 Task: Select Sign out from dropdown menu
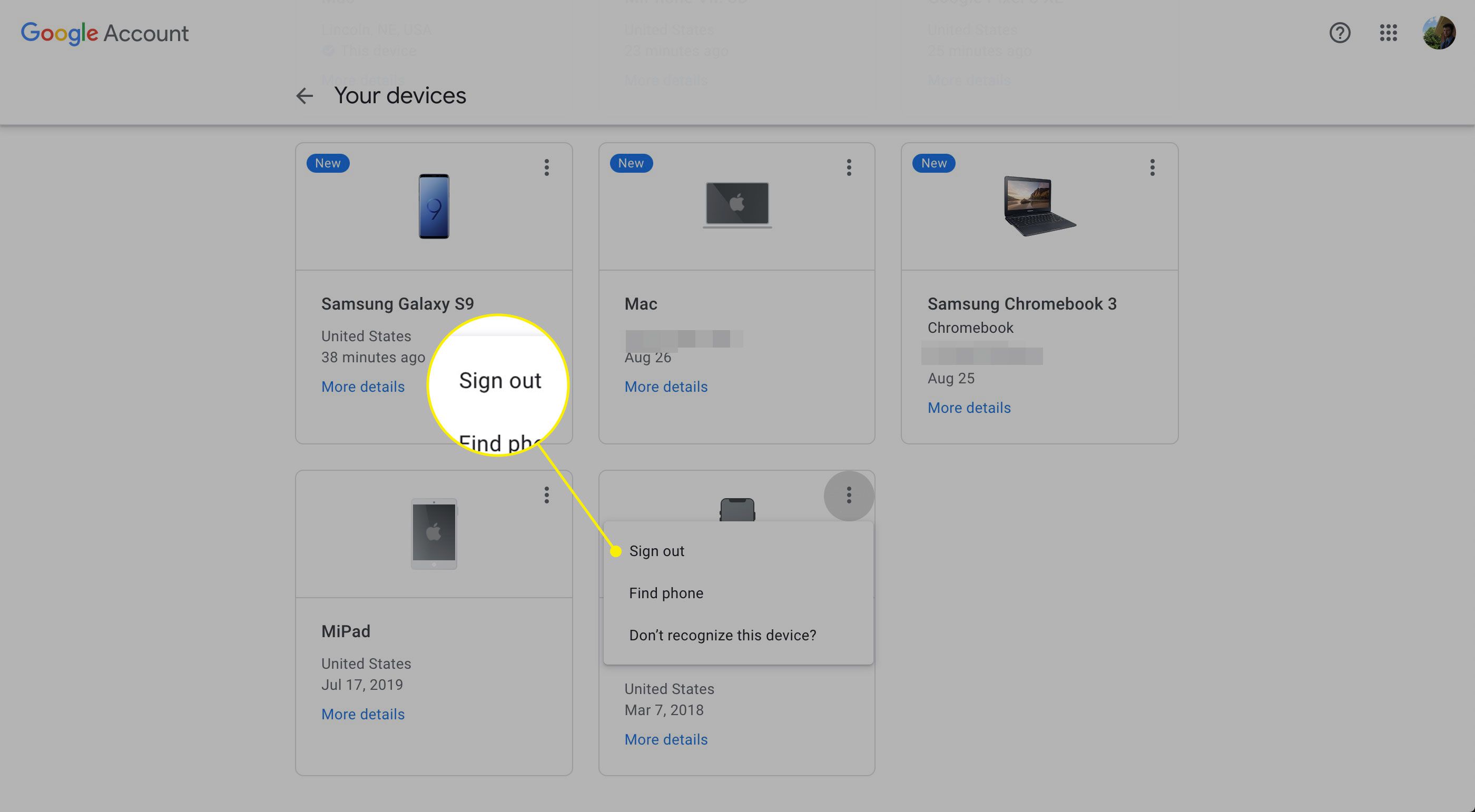(x=656, y=552)
